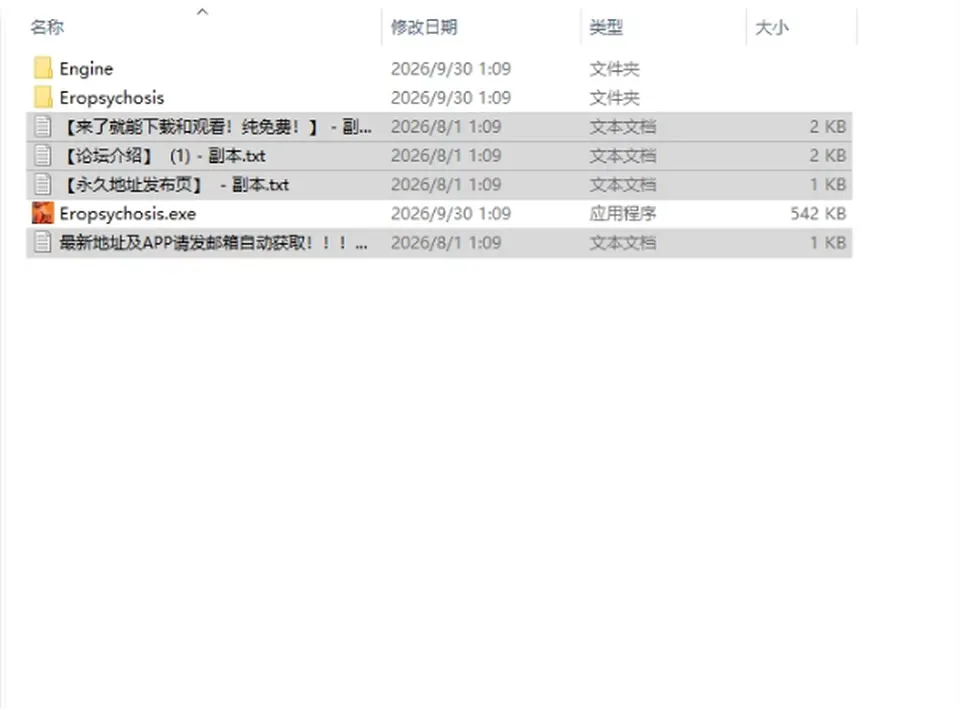Sort files by 修改日期 column header
Screen dimensions: 960x710
(424, 27)
